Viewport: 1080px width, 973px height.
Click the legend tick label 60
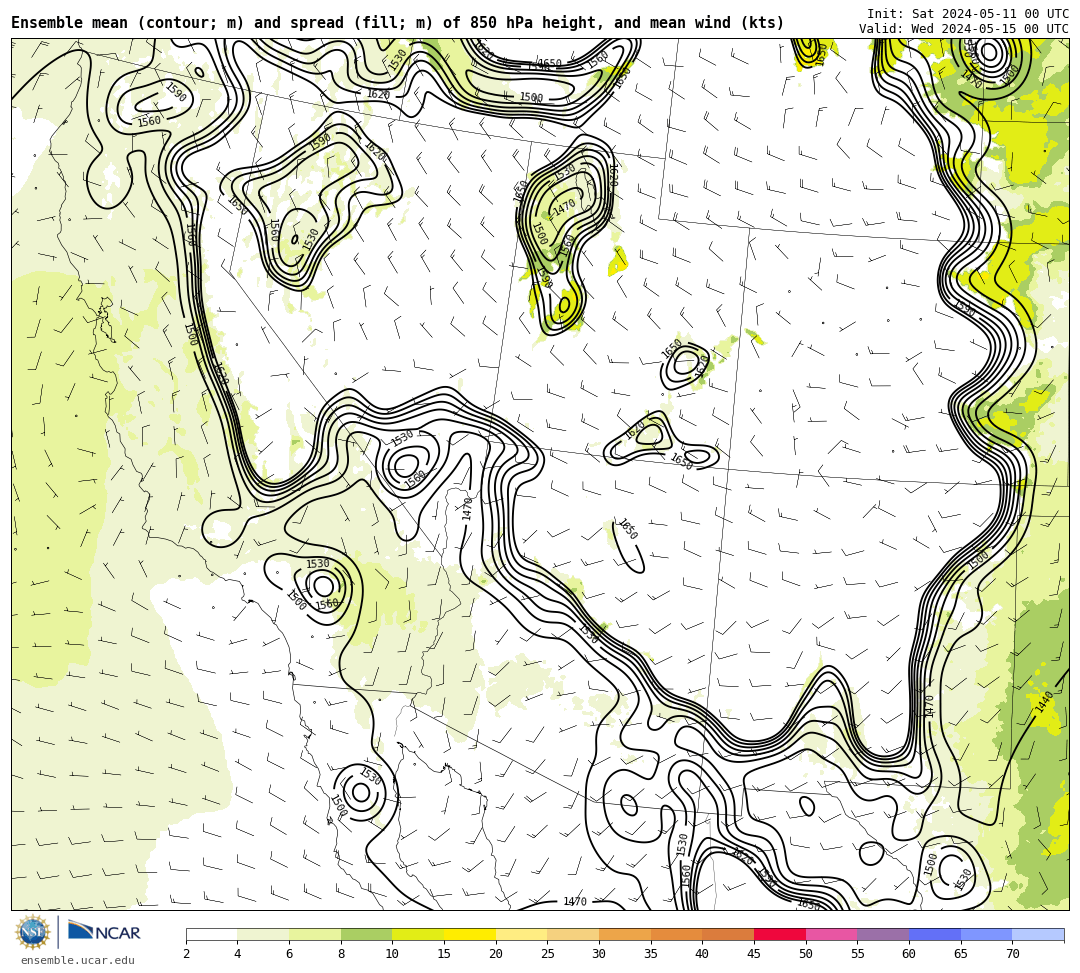tap(909, 954)
